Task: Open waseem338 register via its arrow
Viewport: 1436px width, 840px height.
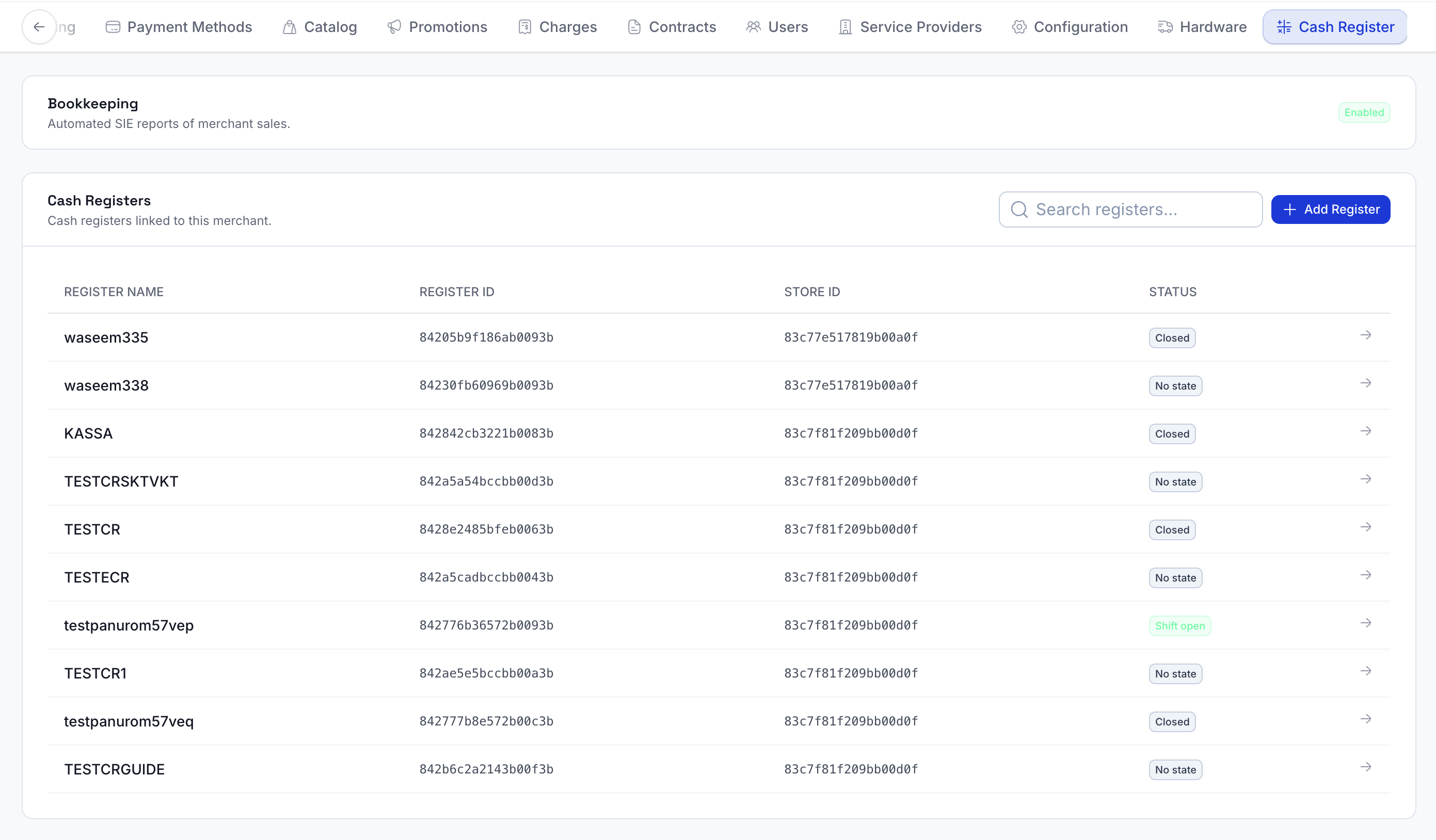Action: (1366, 383)
